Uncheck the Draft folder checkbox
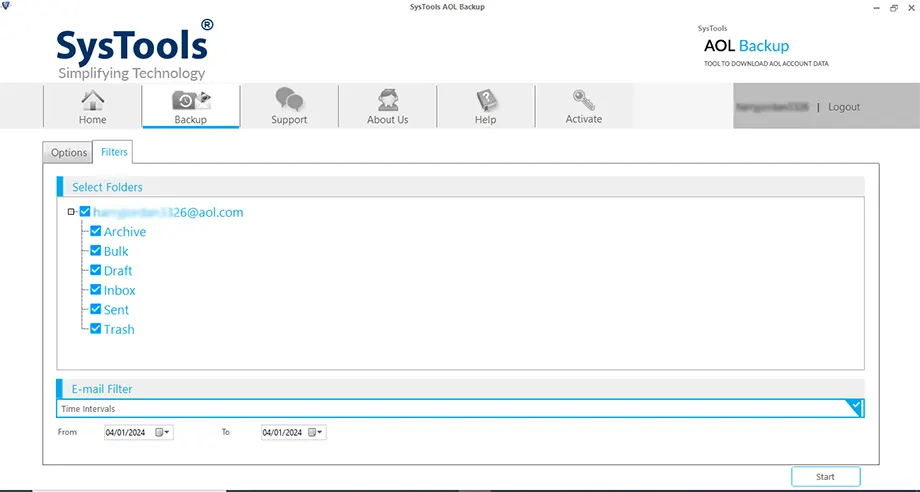 [96, 270]
